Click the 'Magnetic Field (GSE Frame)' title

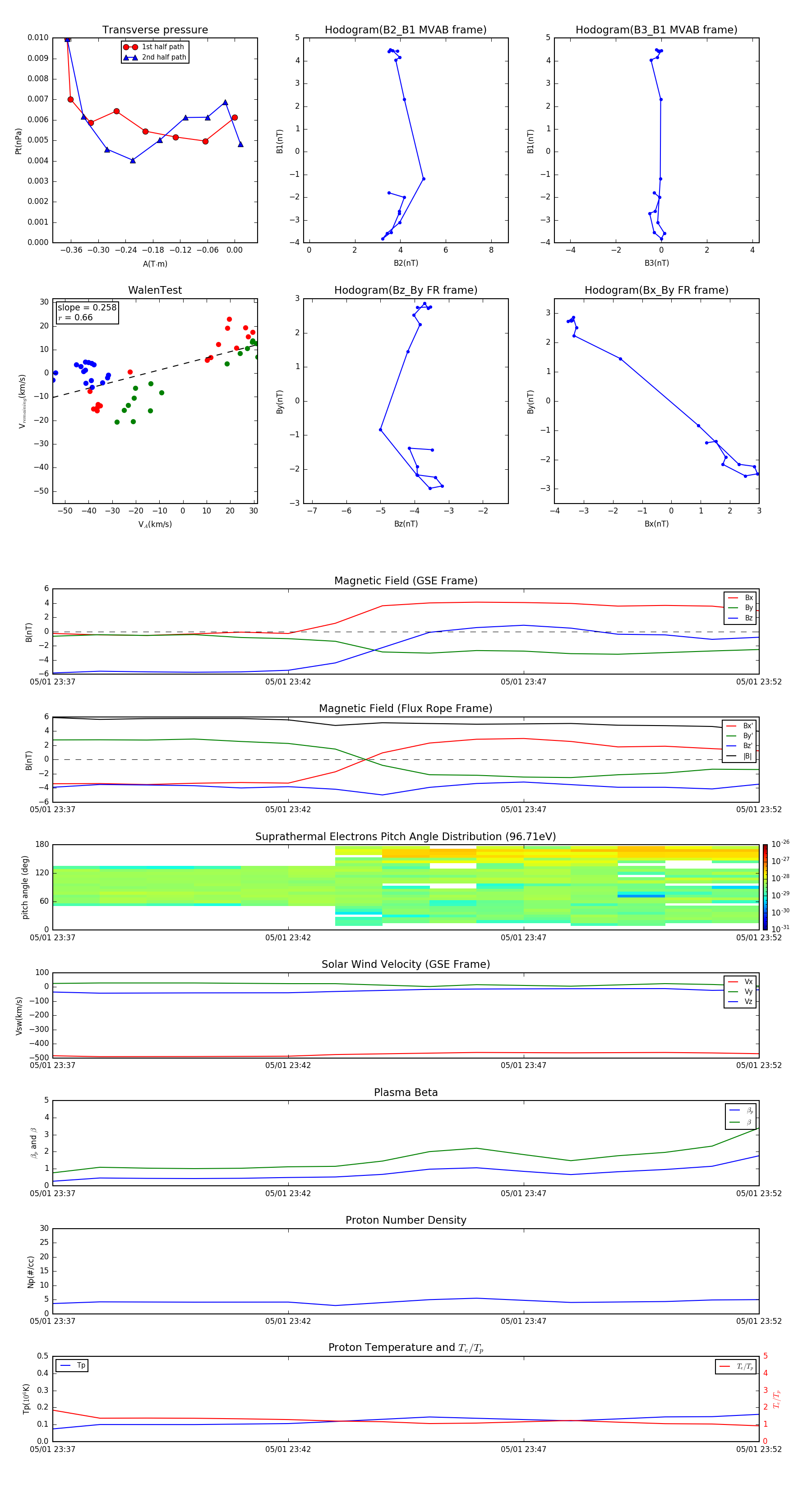coord(406,581)
